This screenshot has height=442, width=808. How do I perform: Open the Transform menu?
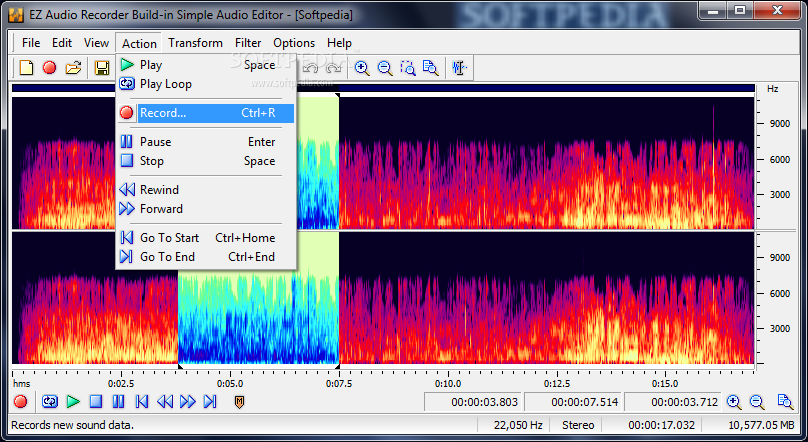coord(195,43)
